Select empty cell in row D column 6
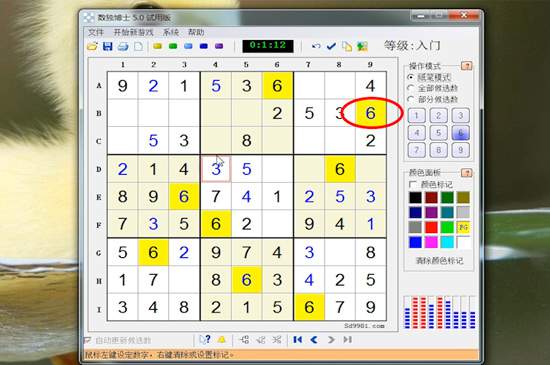This screenshot has width=550, height=365. coord(277,169)
